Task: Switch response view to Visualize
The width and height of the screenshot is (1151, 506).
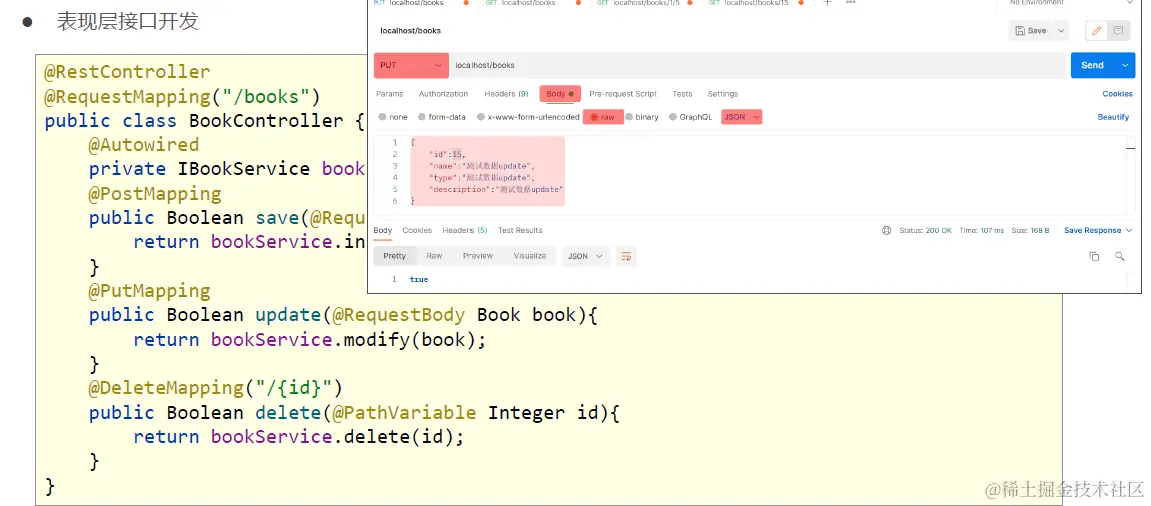Action: click(x=530, y=256)
